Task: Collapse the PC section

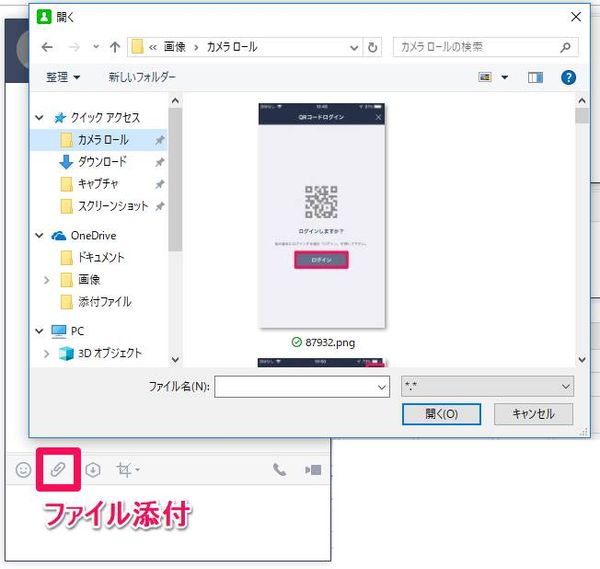Action: 39,331
